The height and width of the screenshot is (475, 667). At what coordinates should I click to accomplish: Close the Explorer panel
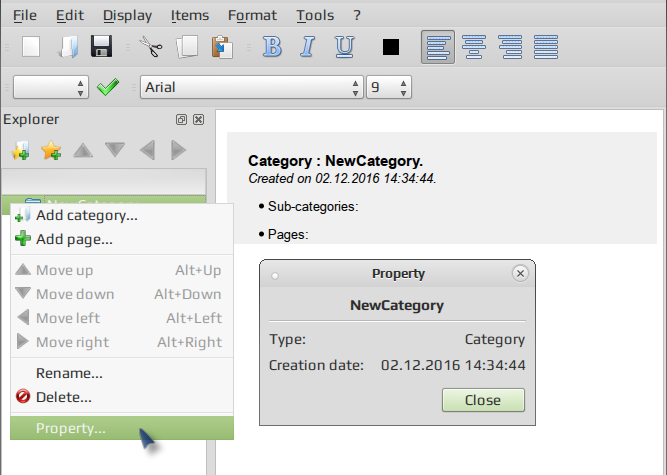(x=198, y=119)
